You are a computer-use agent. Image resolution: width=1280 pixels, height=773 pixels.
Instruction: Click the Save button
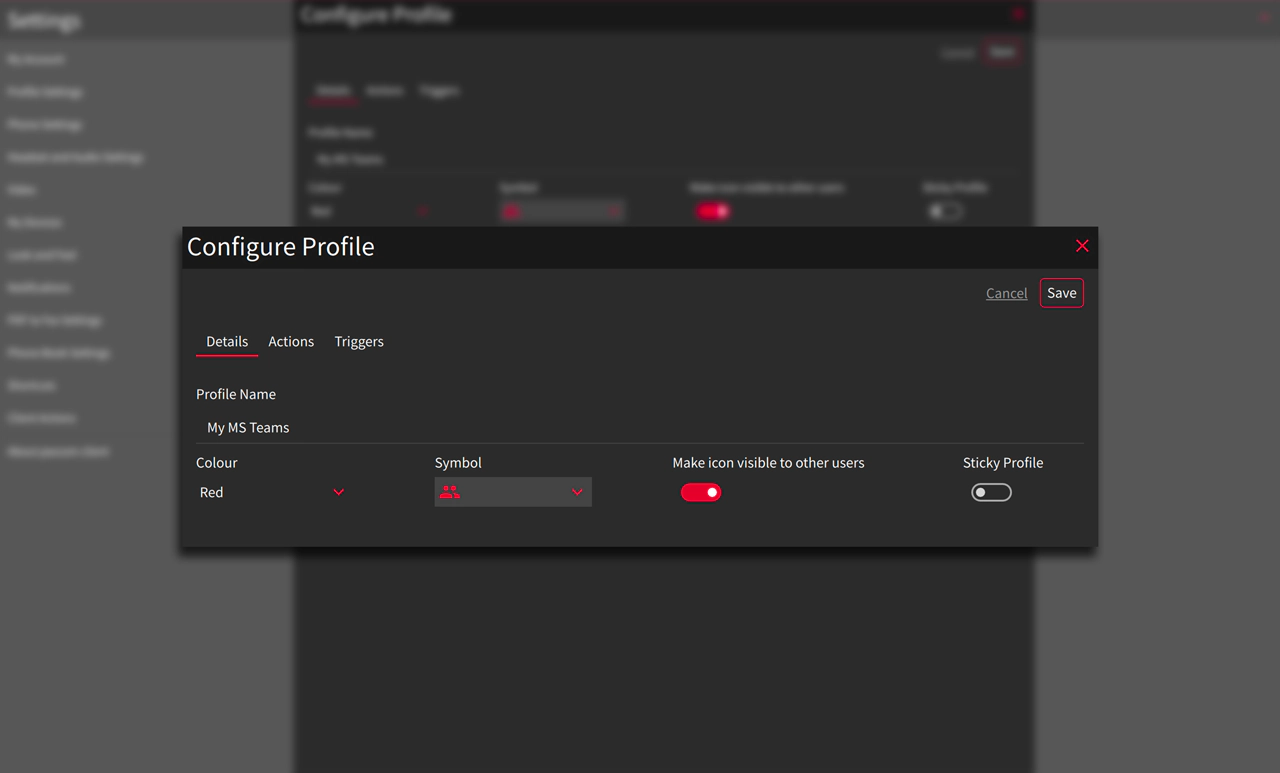pos(1061,292)
